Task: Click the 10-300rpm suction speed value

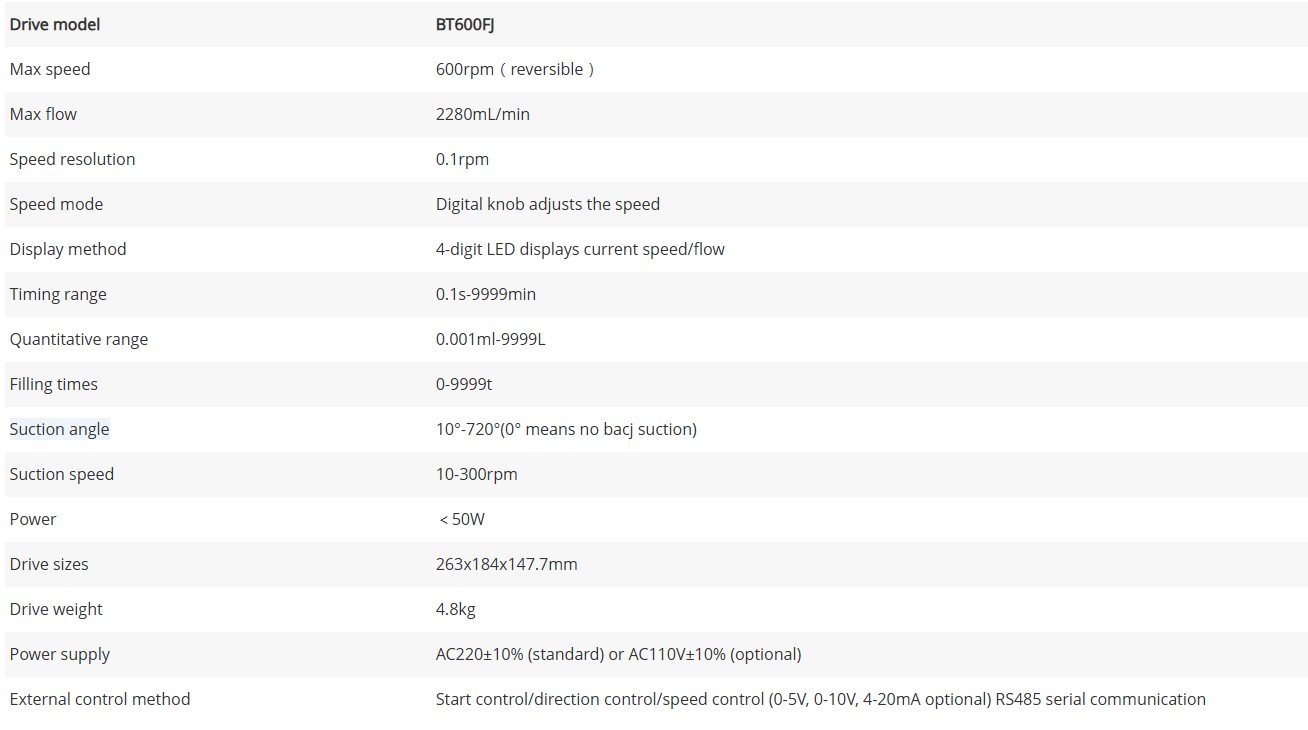Action: tap(477, 474)
